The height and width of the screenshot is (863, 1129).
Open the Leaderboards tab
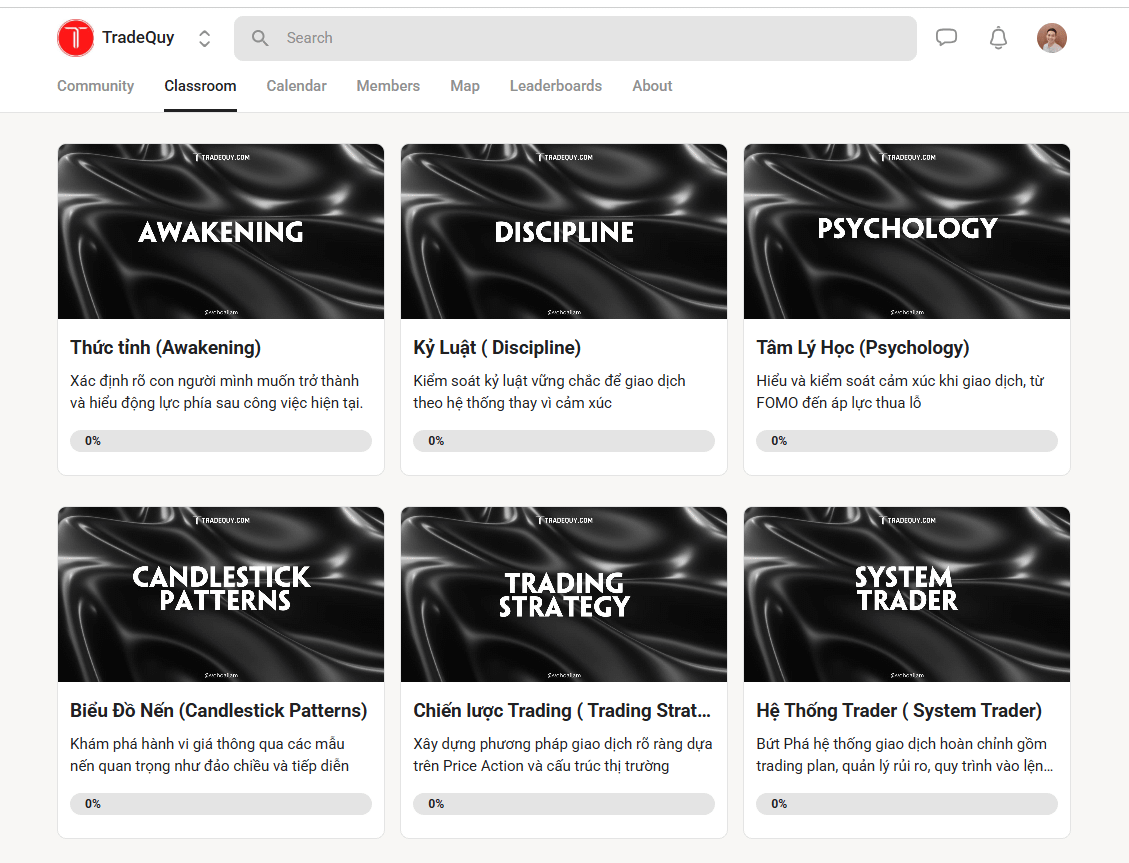click(x=556, y=86)
